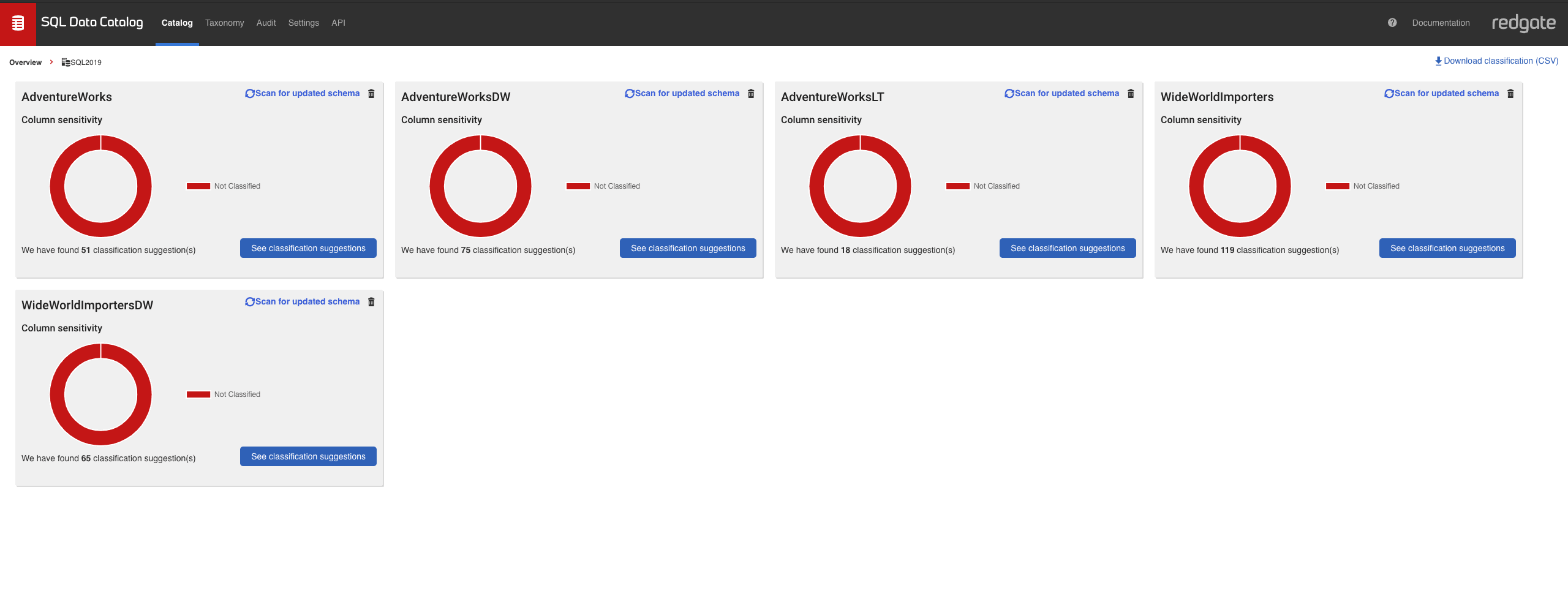Scan for updated schema on AdventureWorksDW
The height and width of the screenshot is (596, 1568).
pos(683,93)
